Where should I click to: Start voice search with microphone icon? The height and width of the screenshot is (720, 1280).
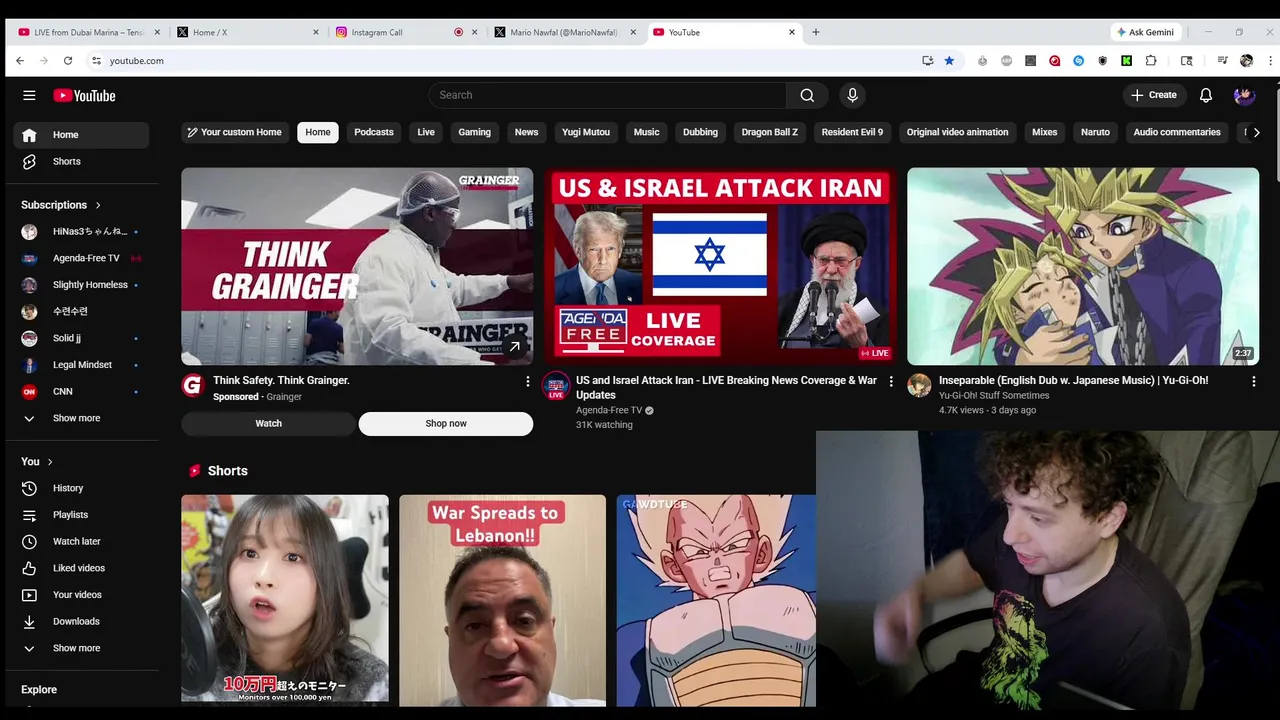tap(852, 95)
